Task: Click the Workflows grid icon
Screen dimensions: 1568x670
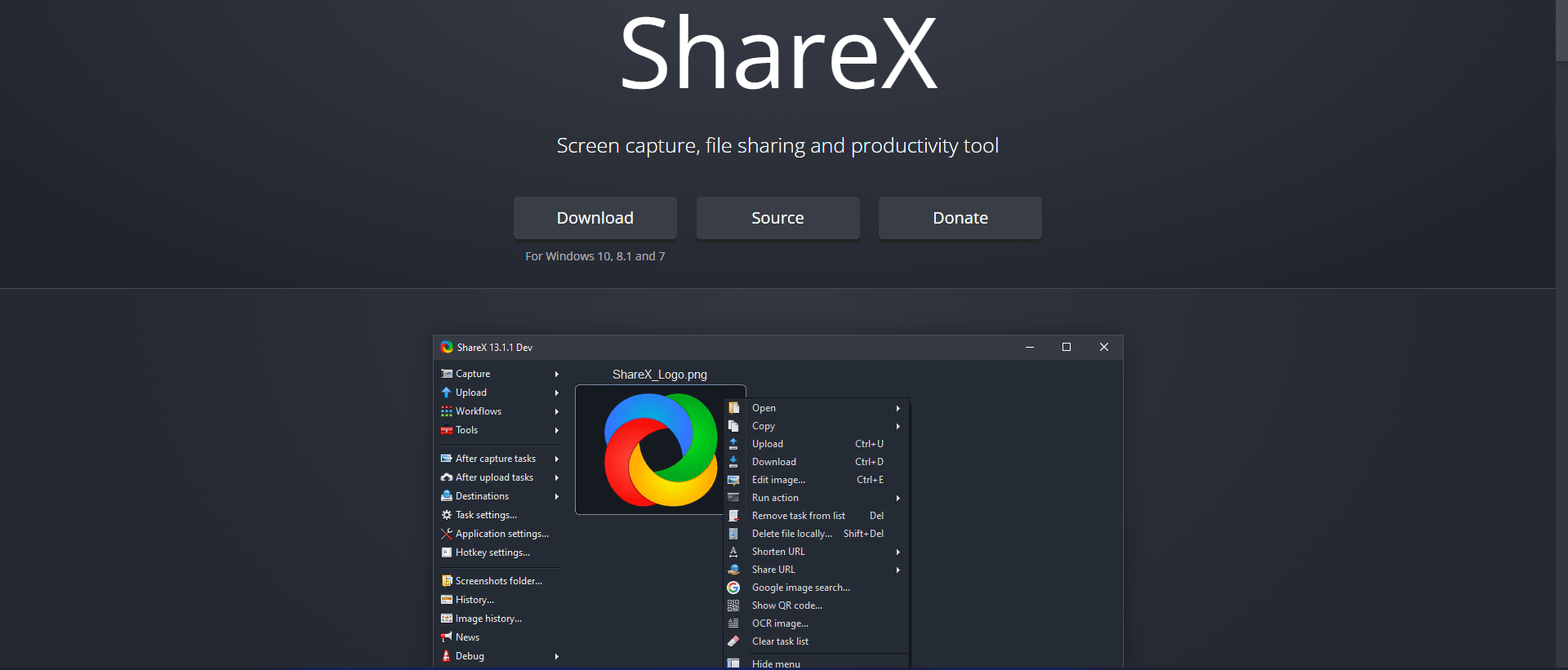Action: click(x=447, y=411)
